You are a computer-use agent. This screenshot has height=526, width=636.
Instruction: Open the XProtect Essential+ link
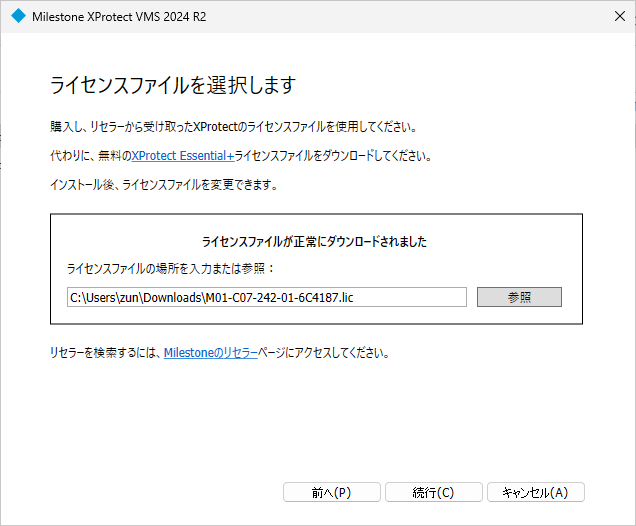coord(183,156)
